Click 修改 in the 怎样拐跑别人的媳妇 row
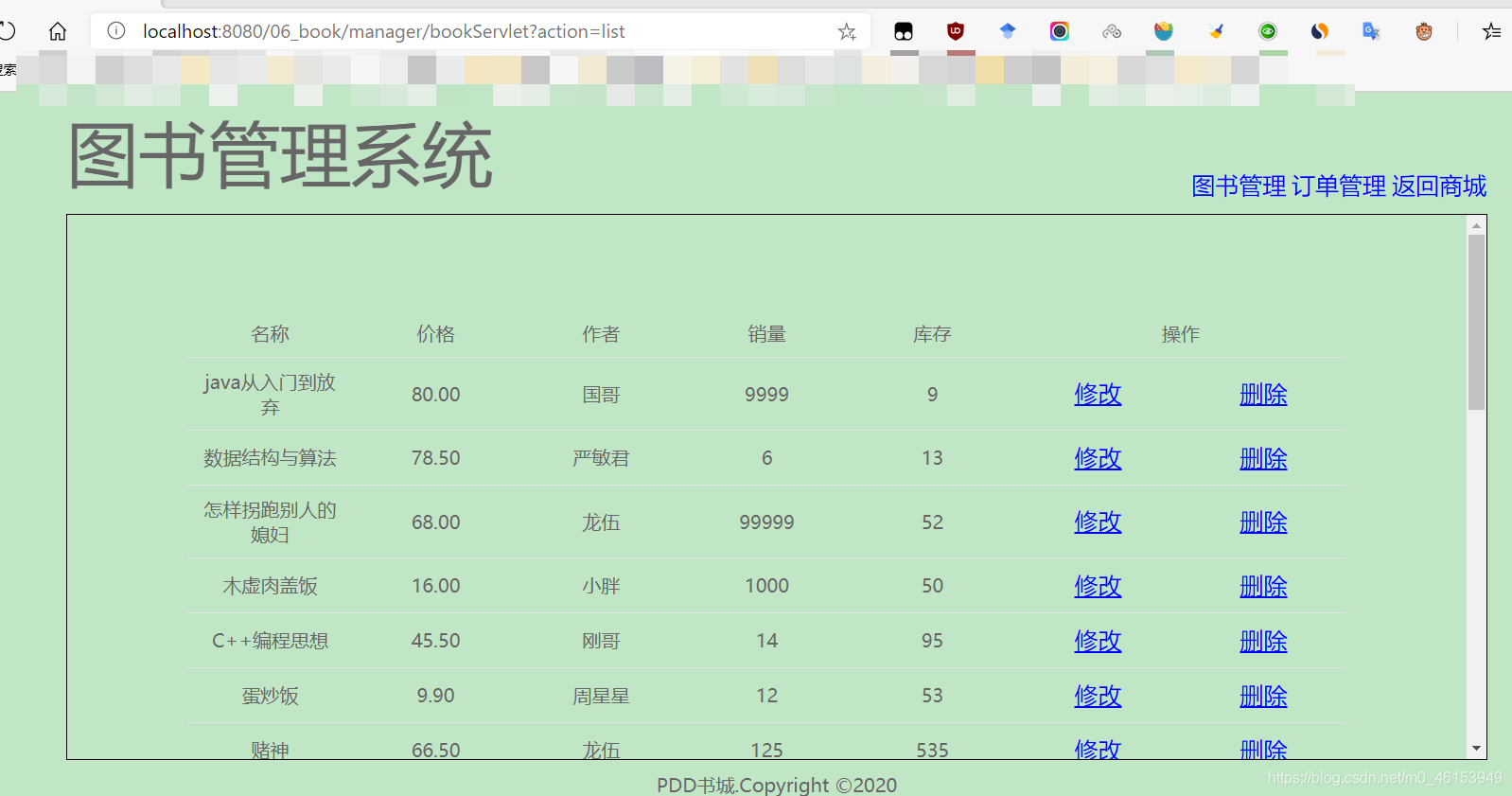The image size is (1512, 796). [1098, 522]
